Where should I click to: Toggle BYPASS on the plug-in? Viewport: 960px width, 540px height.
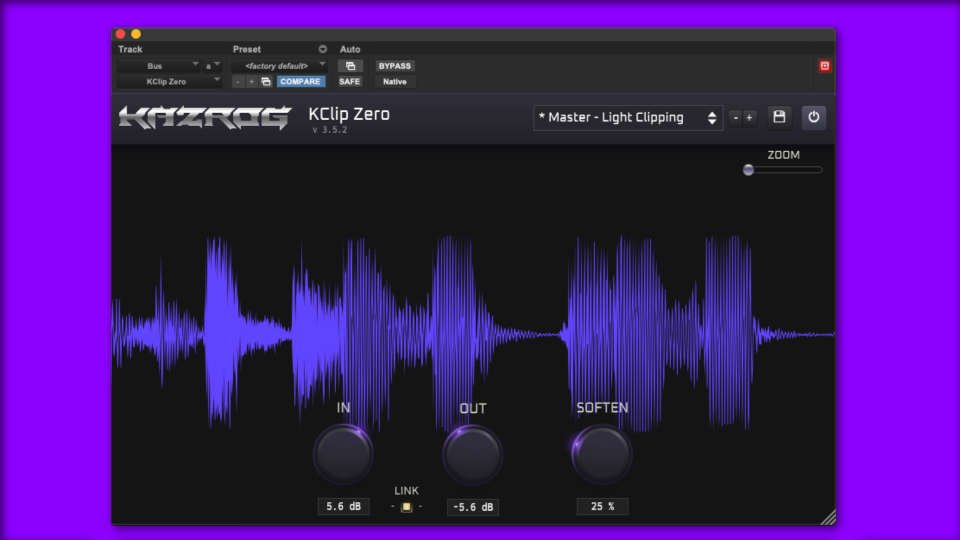[395, 66]
